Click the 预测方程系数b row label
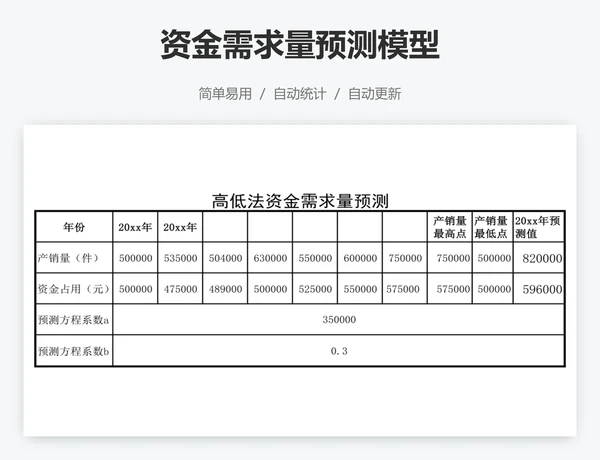 click(x=74, y=351)
